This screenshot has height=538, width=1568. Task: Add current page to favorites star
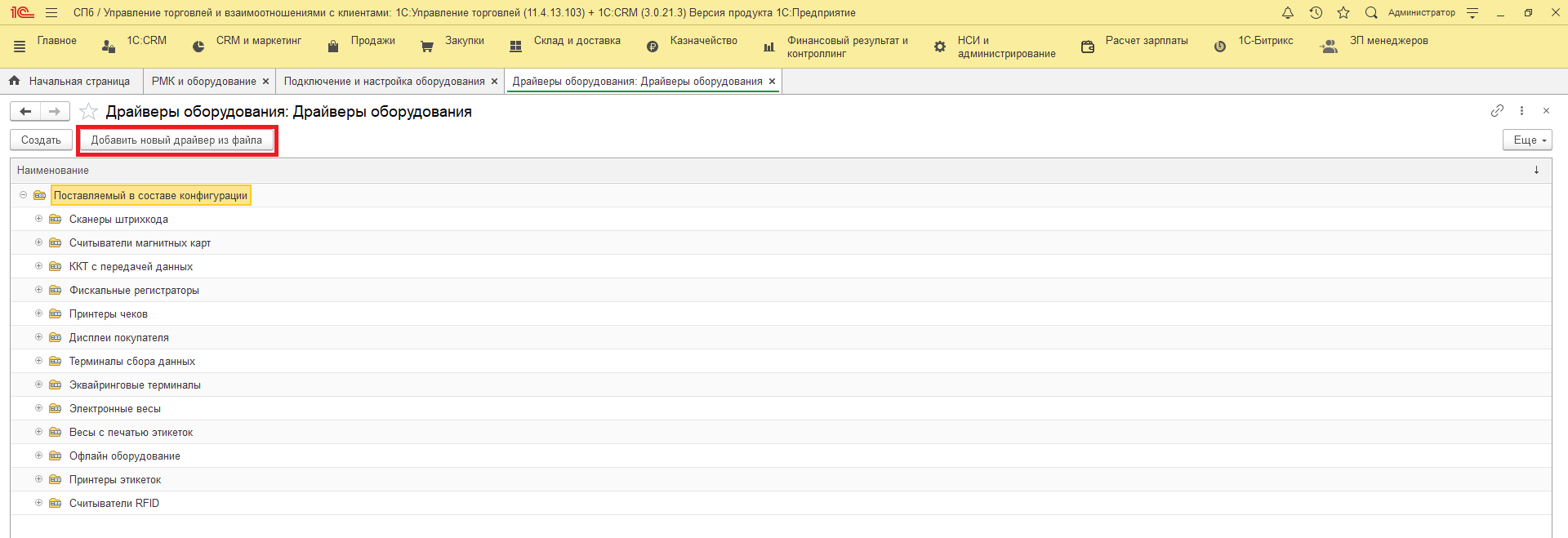coord(89,112)
